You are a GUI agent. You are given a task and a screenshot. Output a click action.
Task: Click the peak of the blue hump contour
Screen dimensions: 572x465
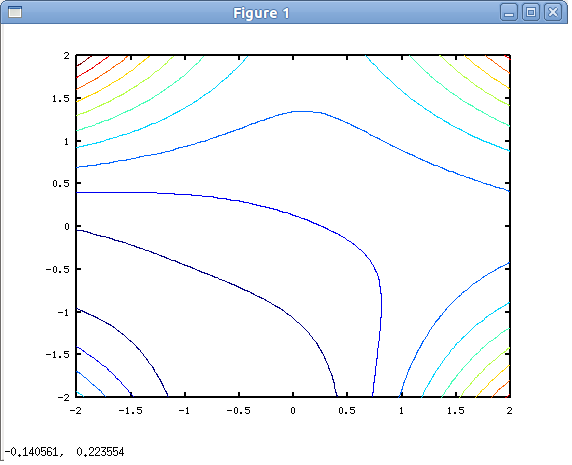pos(304,111)
